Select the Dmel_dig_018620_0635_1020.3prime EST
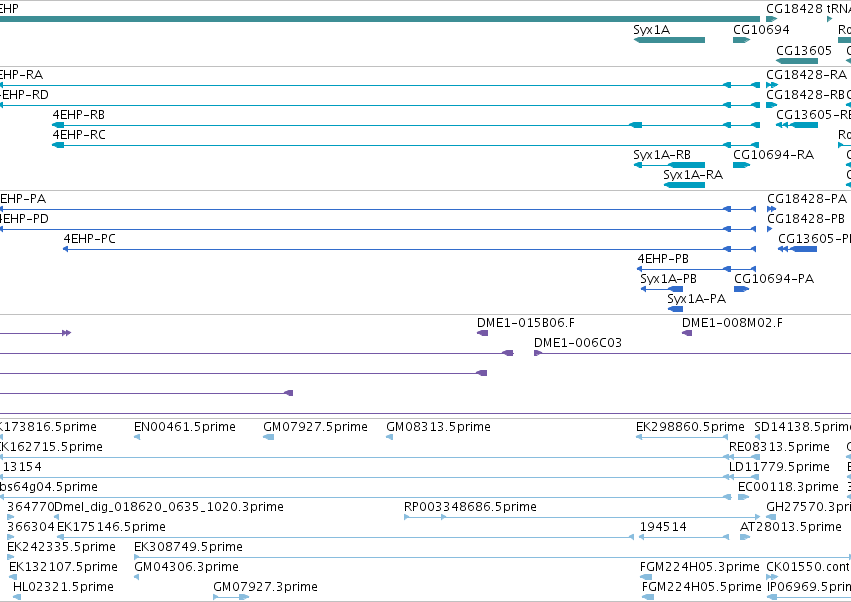 (56, 518)
